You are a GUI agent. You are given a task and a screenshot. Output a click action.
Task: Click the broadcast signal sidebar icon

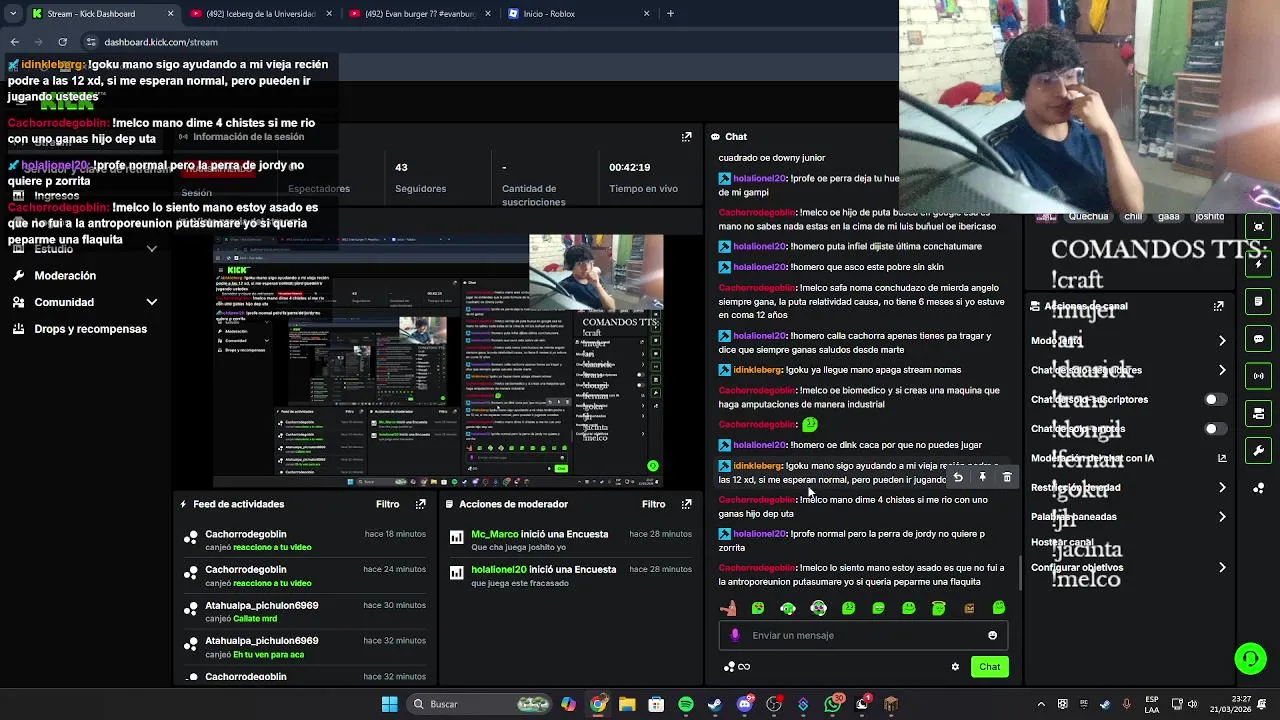1259,376
